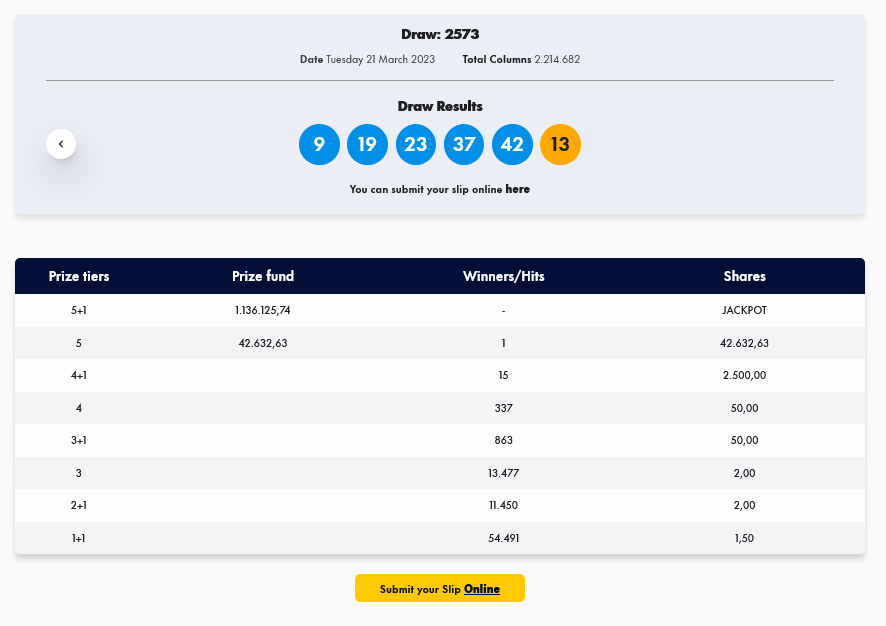
Task: Click the Prize fund column header
Action: (263, 276)
